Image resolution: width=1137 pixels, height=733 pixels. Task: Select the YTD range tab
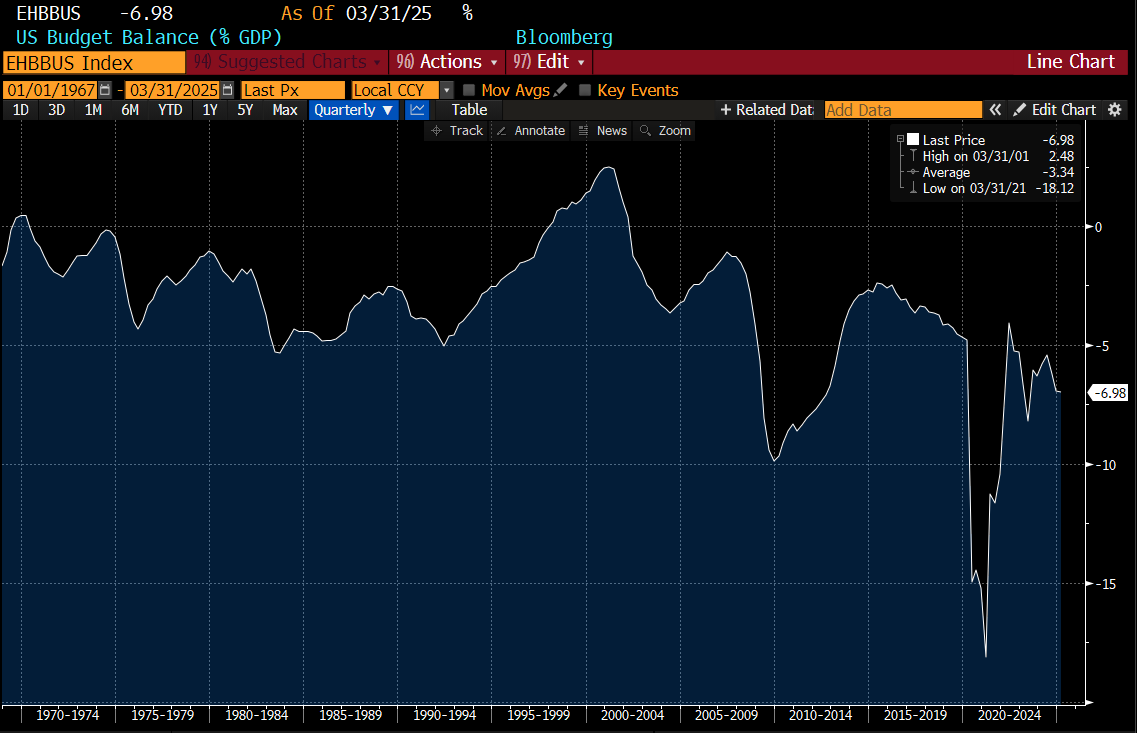pos(170,109)
